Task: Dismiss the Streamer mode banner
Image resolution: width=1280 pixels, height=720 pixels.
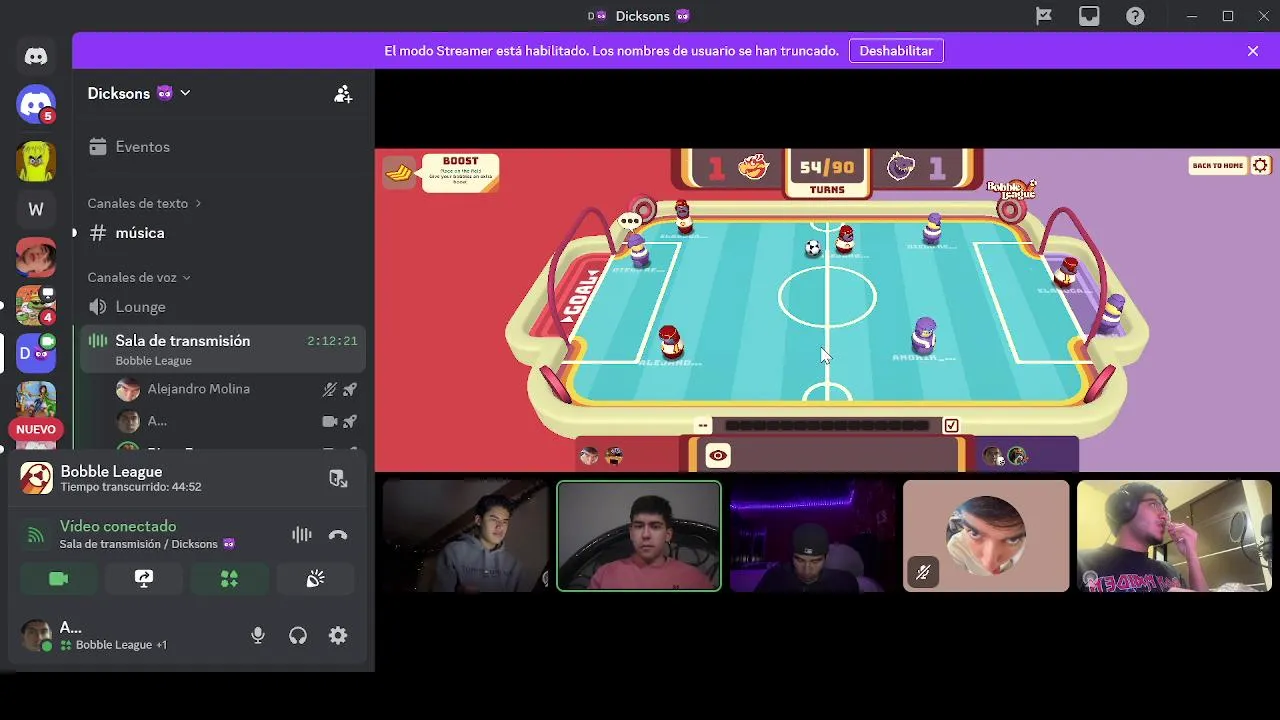Action: point(1253,51)
